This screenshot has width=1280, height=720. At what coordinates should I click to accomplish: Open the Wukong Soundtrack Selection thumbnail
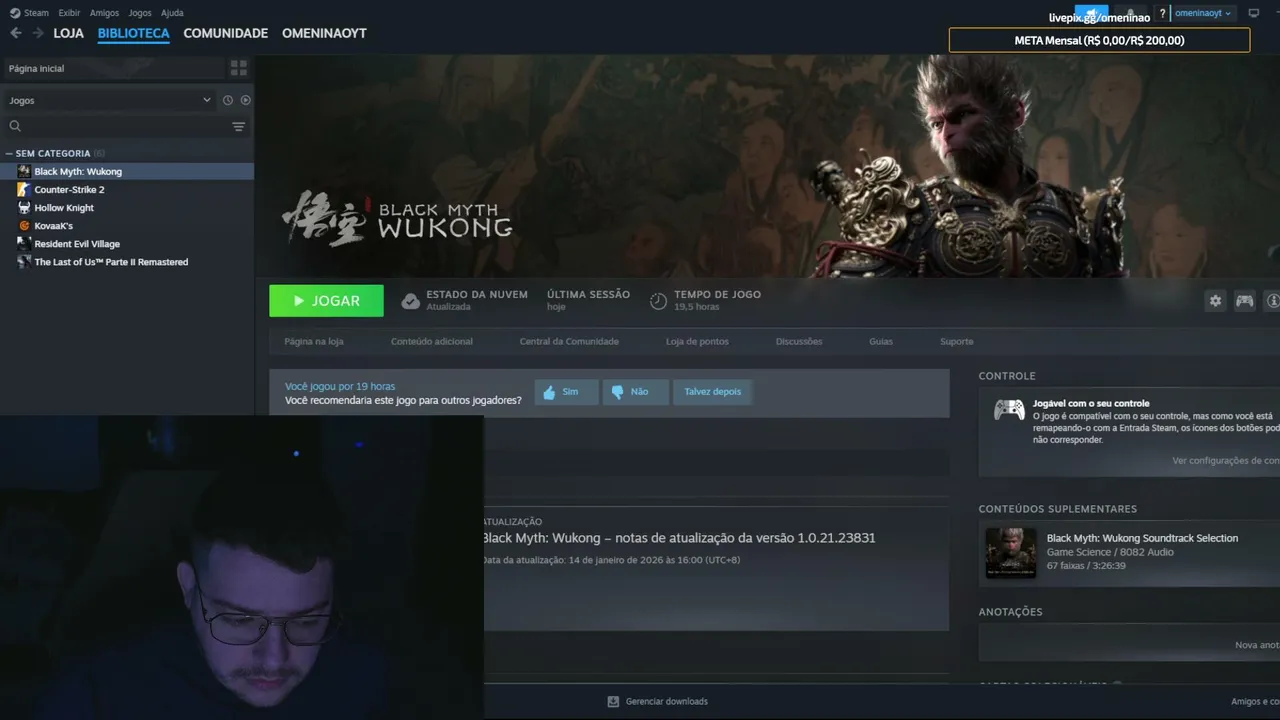click(1010, 553)
